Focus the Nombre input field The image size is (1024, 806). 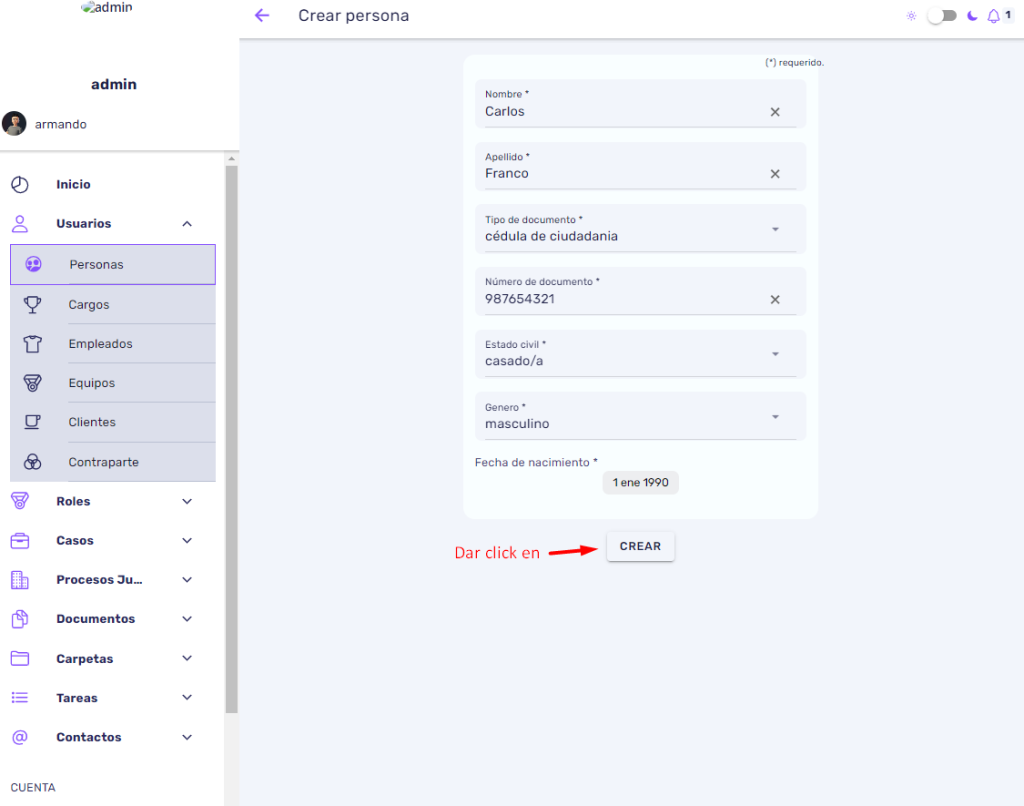pos(640,104)
